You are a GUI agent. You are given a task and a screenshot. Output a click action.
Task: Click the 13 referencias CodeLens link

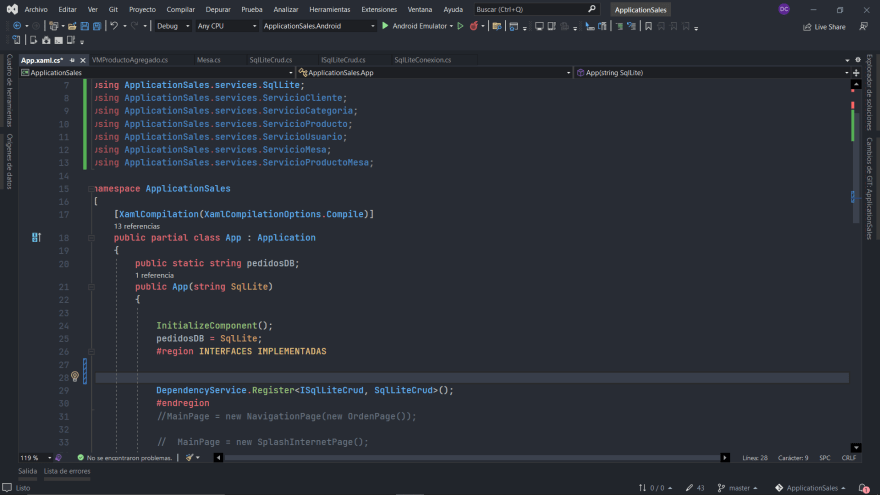137,226
